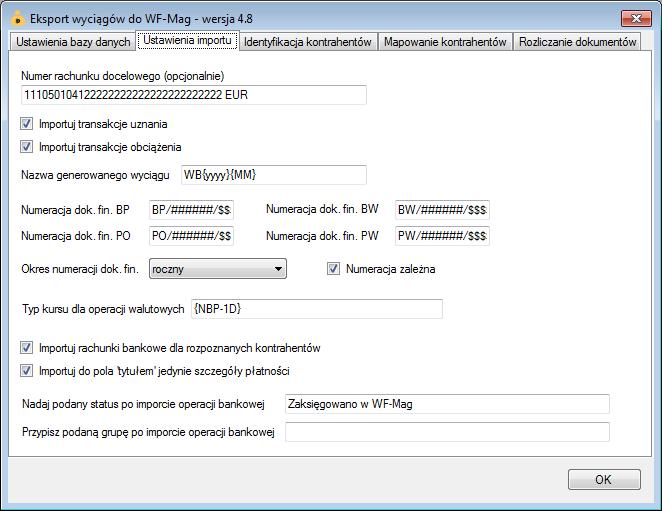Open Identyfikacja kontrahentów tab
The width and height of the screenshot is (662, 511).
pyautogui.click(x=308, y=42)
